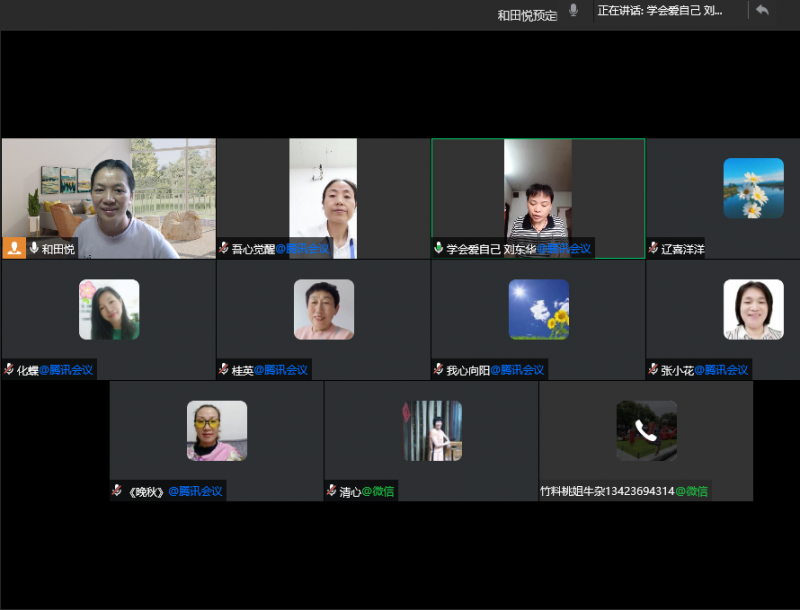The image size is (800, 610).
Task: Click the muted mic icon for 张小花
Action: click(x=653, y=369)
